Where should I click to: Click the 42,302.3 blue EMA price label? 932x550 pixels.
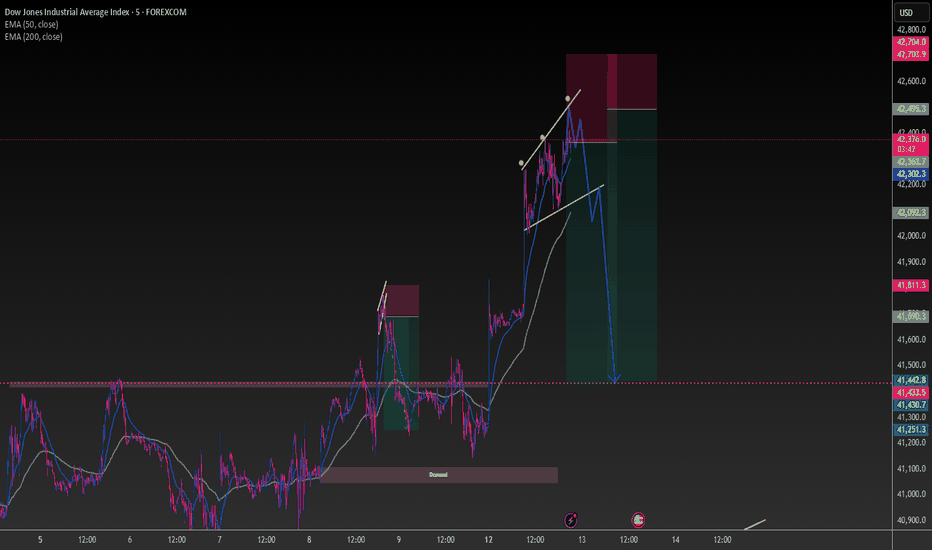[x=911, y=174]
